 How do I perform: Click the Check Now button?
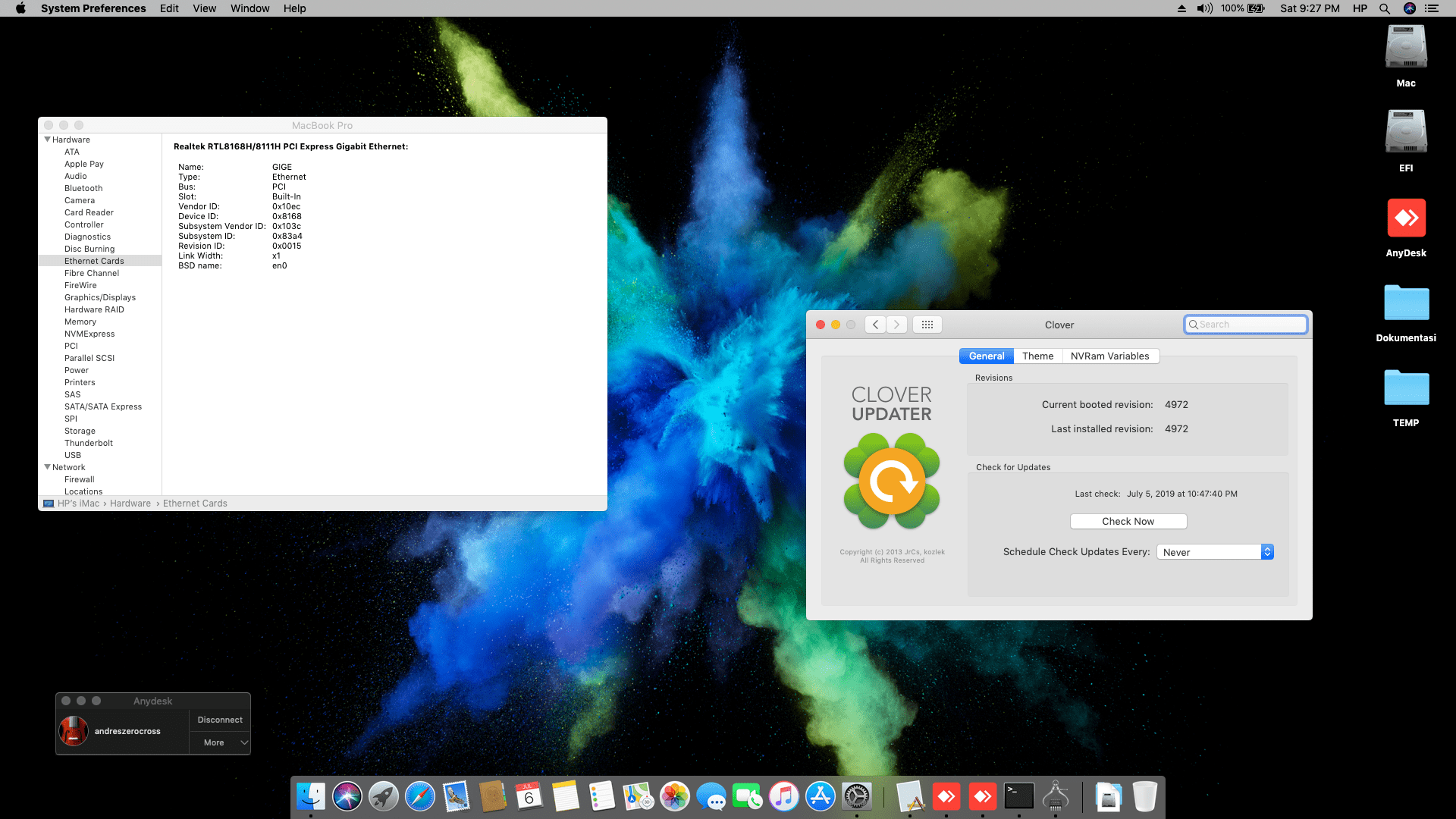coord(1128,522)
